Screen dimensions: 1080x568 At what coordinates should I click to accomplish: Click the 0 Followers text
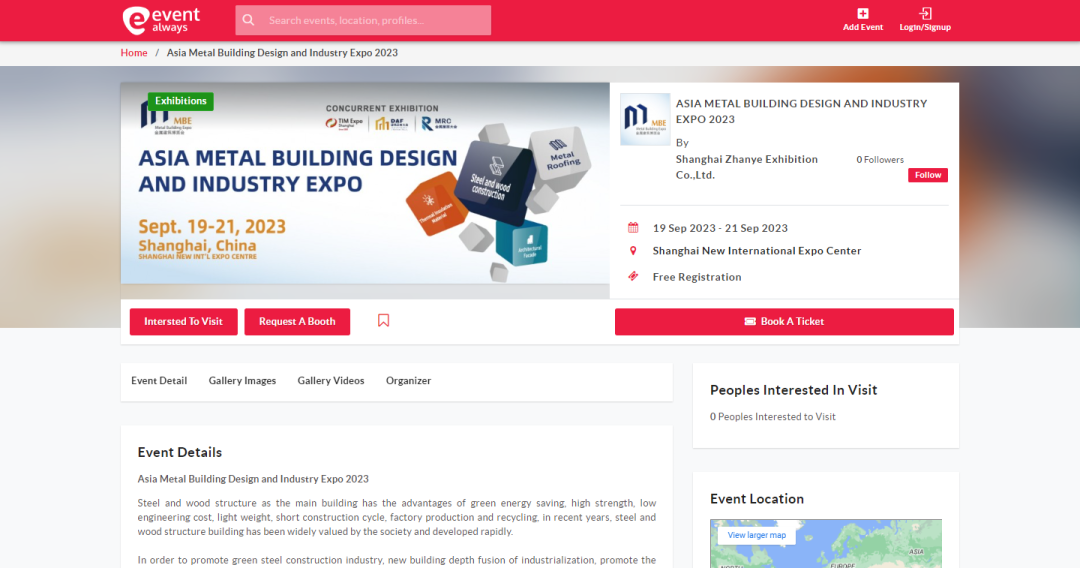click(x=880, y=160)
